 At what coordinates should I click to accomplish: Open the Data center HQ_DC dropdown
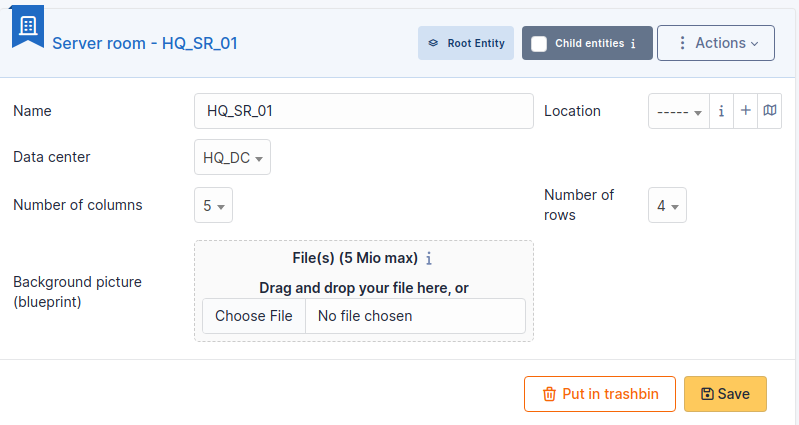coord(232,157)
